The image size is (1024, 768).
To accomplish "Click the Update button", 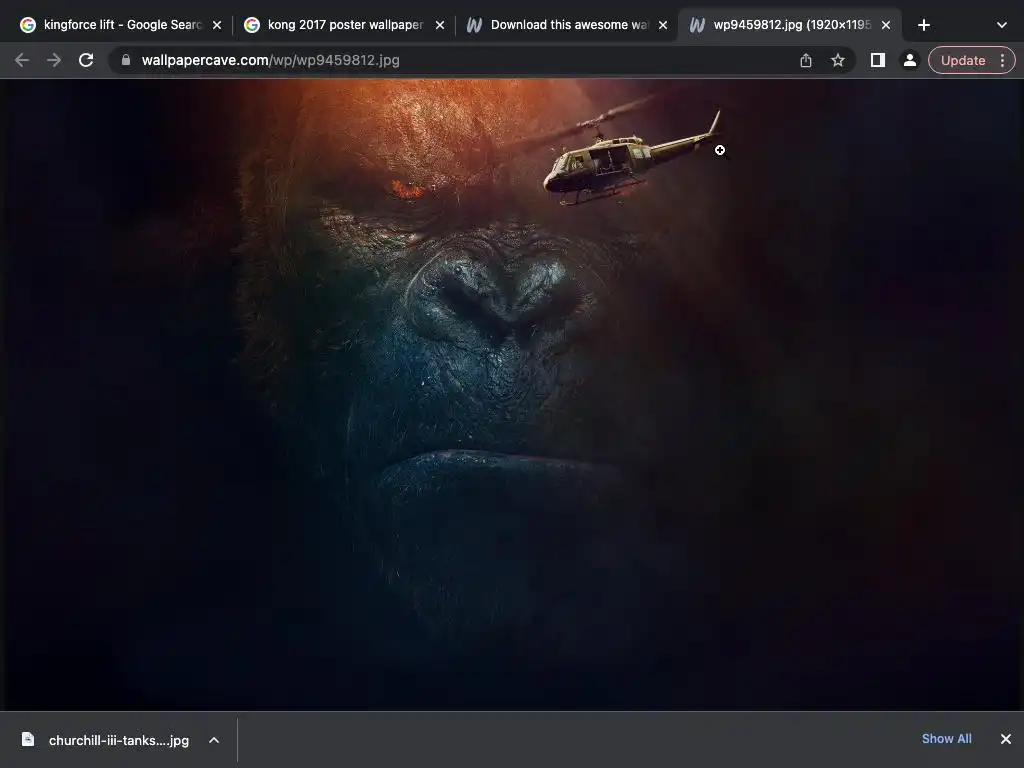I will (x=963, y=60).
